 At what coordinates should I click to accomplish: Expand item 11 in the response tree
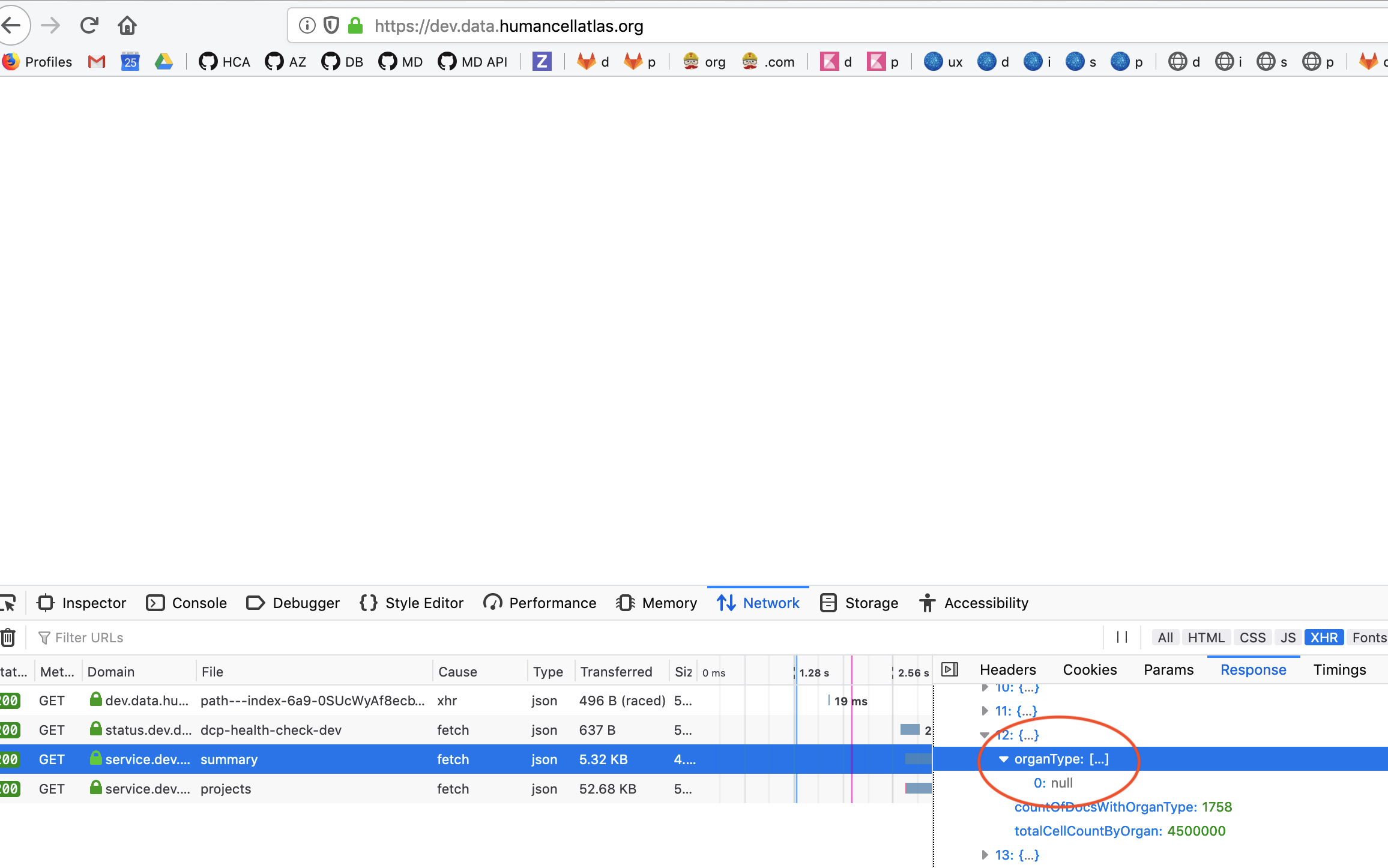(x=985, y=711)
